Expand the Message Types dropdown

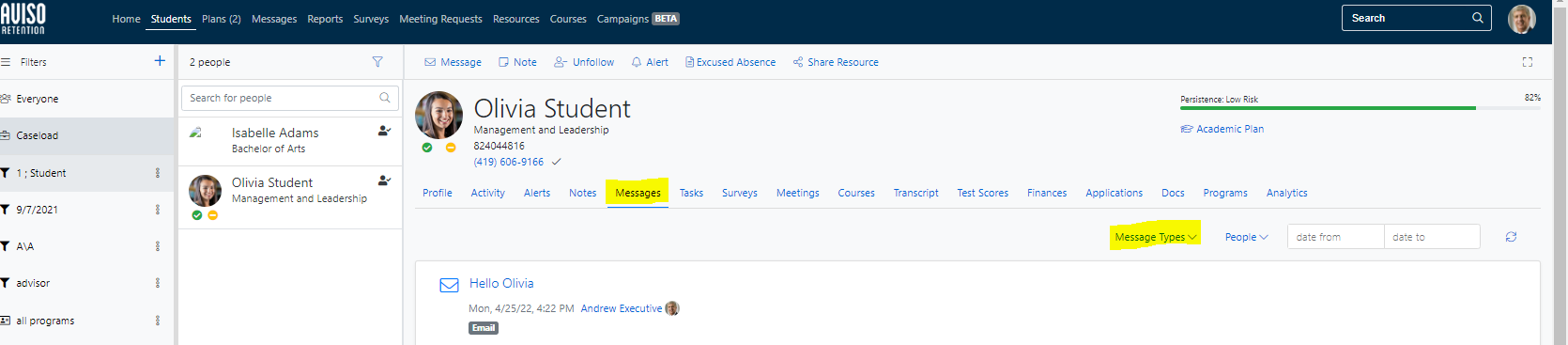pos(1156,237)
